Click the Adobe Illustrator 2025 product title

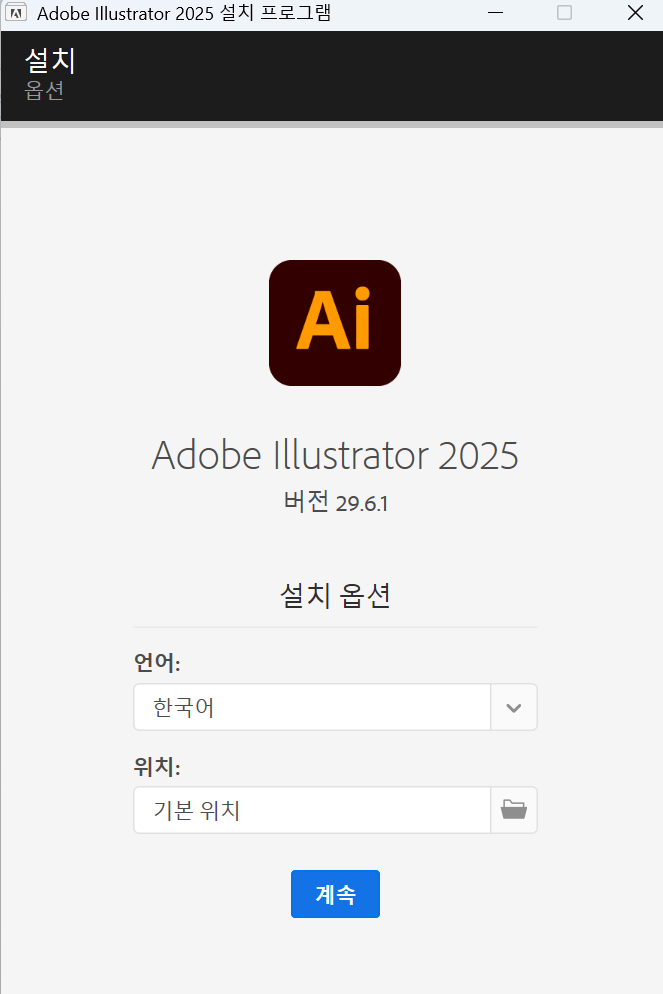pyautogui.click(x=335, y=455)
